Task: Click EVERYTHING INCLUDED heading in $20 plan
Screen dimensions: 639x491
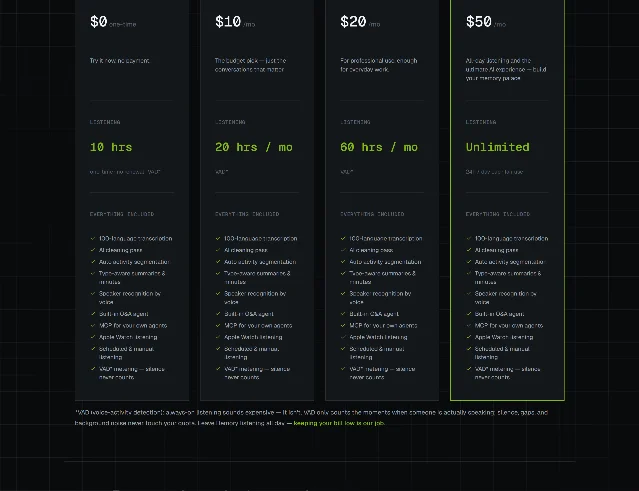Action: [372, 214]
